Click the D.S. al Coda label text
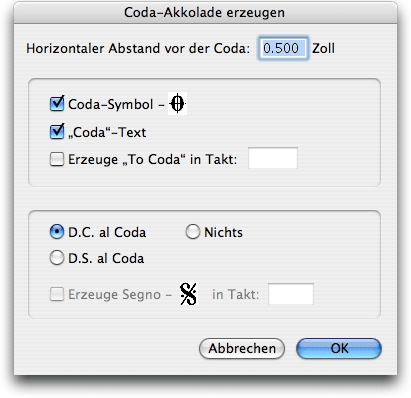Image resolution: width=411 pixels, height=398 pixels. [x=106, y=258]
